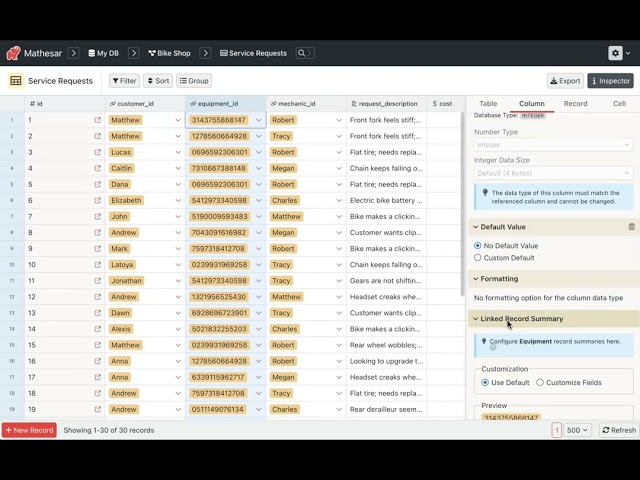Open the Integer Data Size dropdown
This screenshot has height=480, width=640.
[553, 173]
